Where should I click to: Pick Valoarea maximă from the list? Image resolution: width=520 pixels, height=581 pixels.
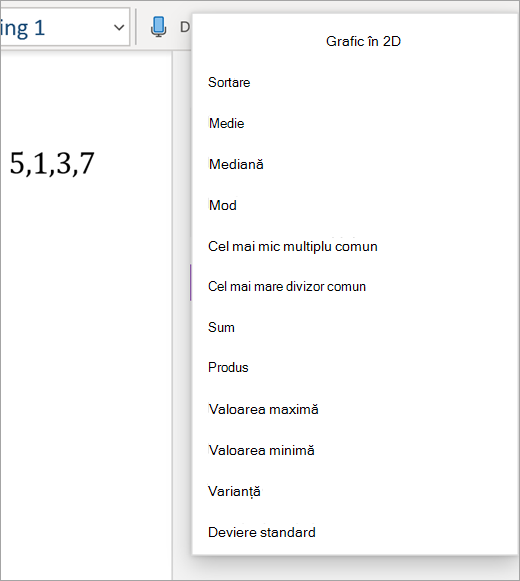[264, 409]
